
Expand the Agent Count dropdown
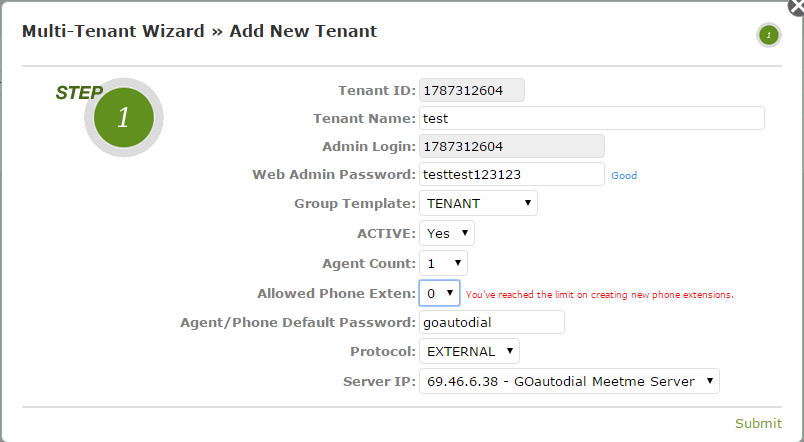[x=443, y=264]
